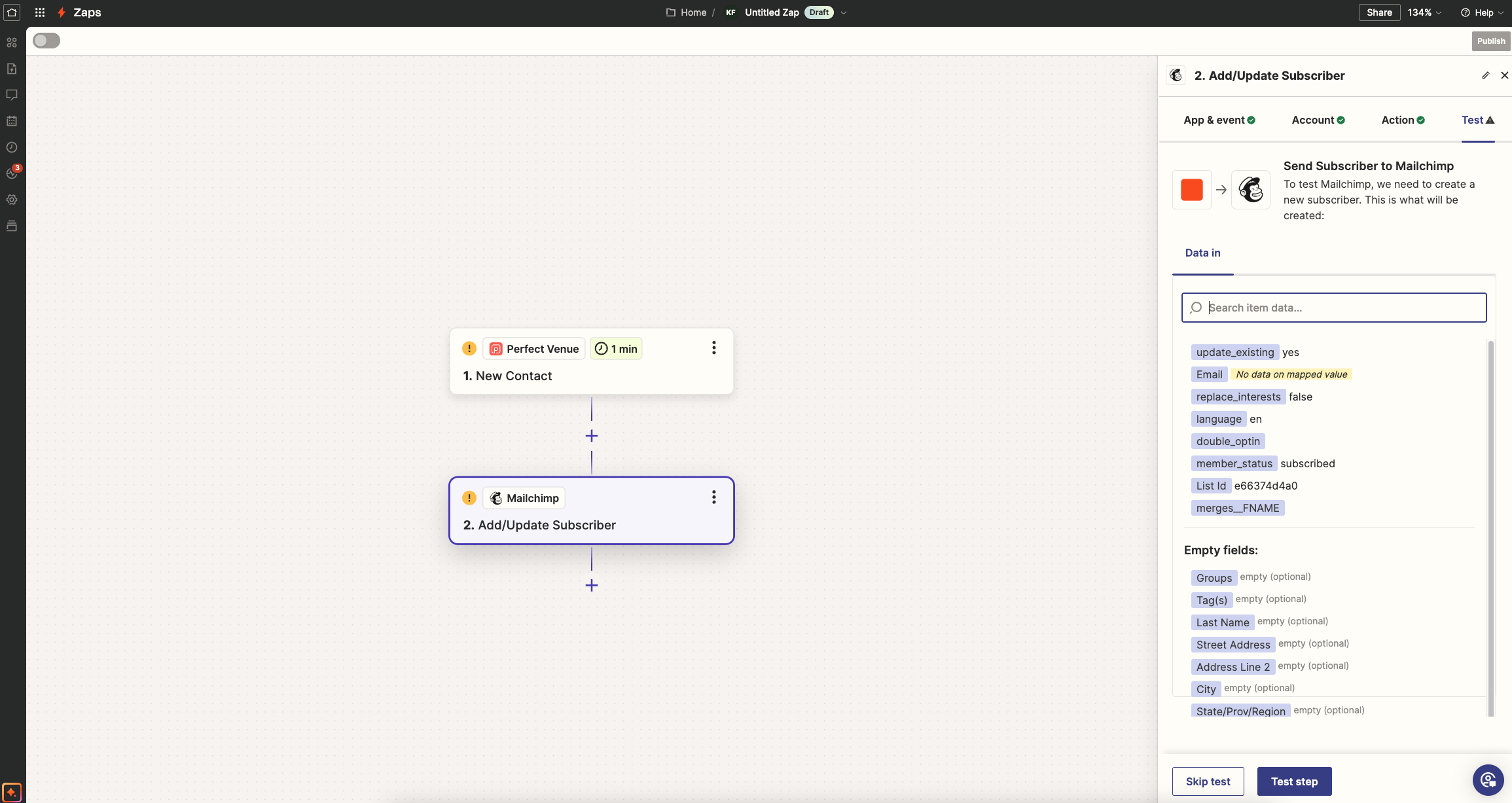
Task: Open the 134% zoom dropdown
Action: point(1424,12)
